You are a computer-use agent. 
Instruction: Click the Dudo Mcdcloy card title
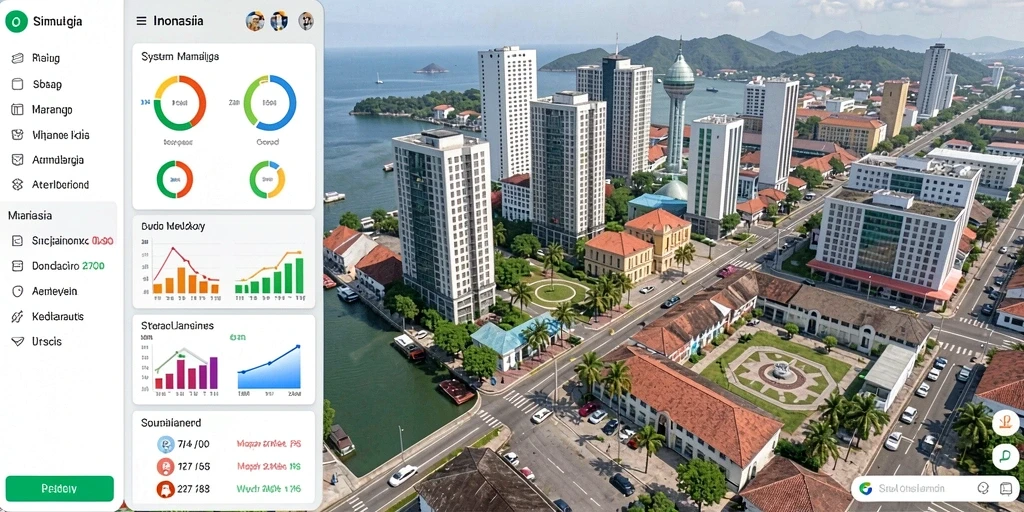pos(172,227)
